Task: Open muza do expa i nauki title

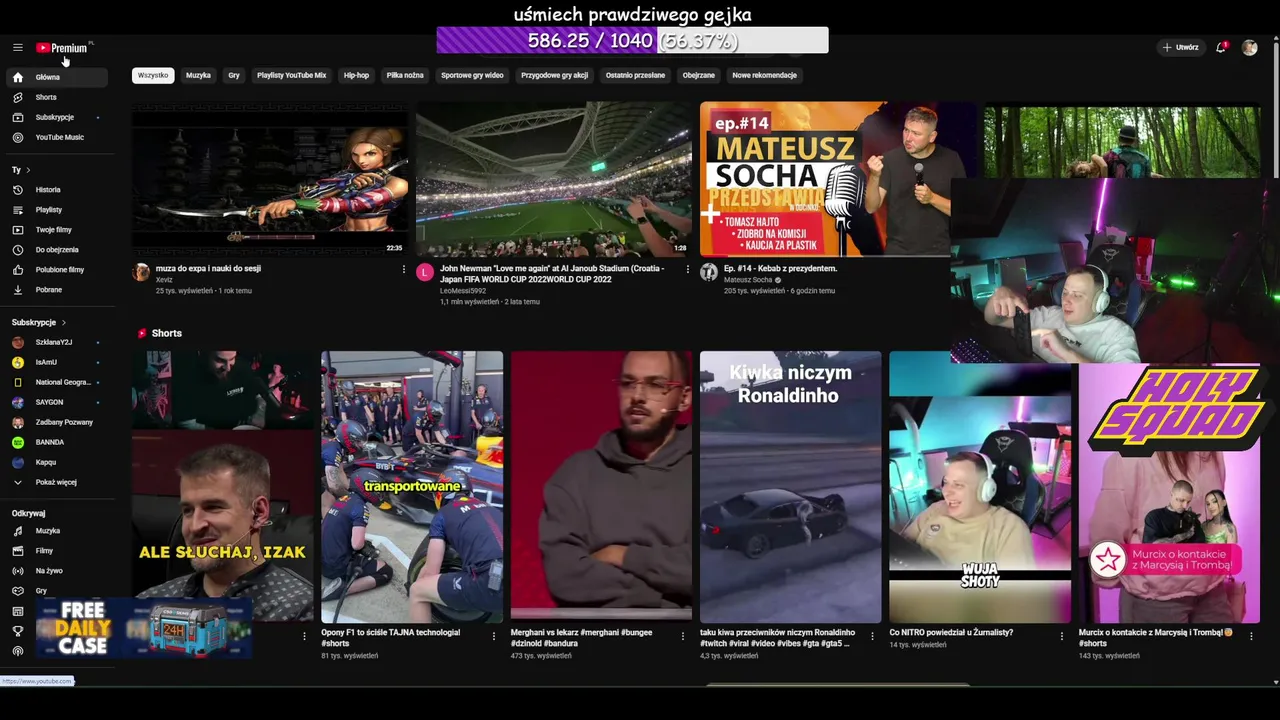Action: click(x=208, y=268)
